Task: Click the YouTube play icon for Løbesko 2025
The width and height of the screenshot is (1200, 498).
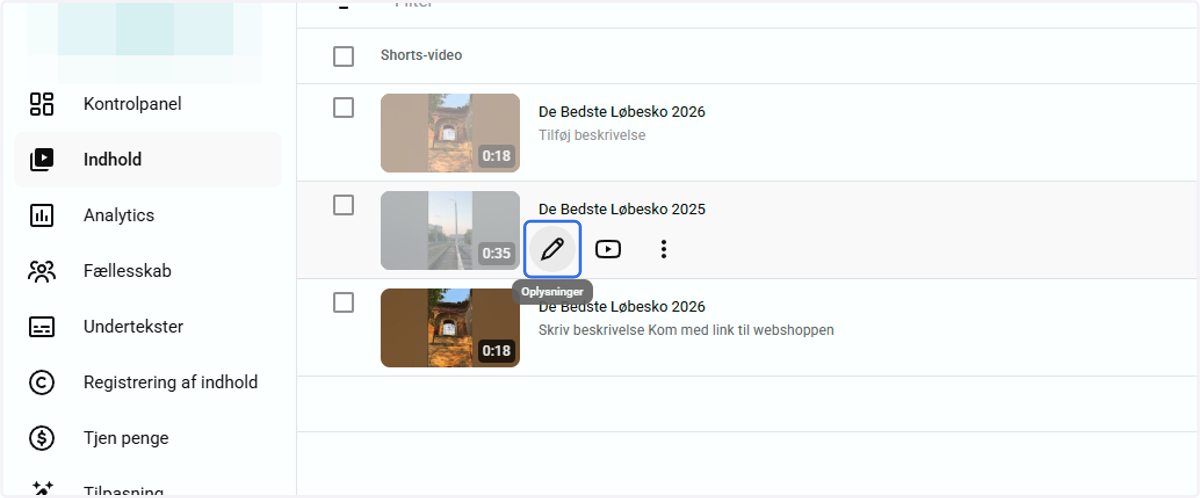Action: click(608, 249)
